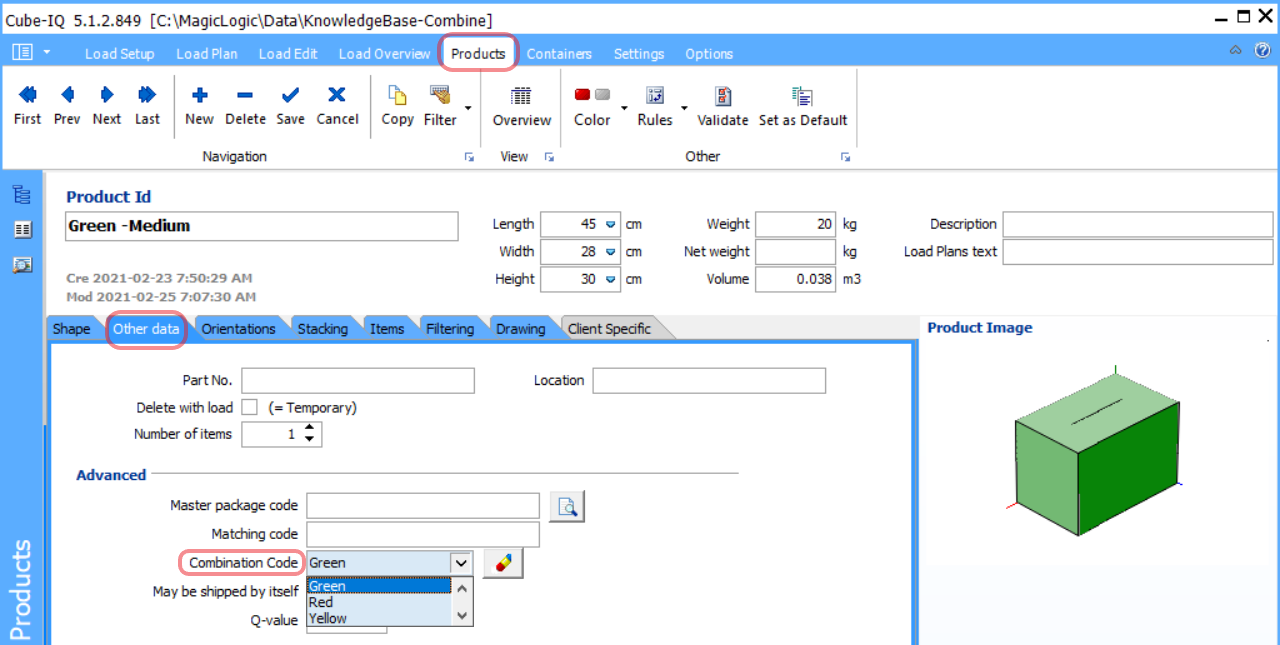Go to First product record
Viewport: 1280px width, 645px height.
27,105
